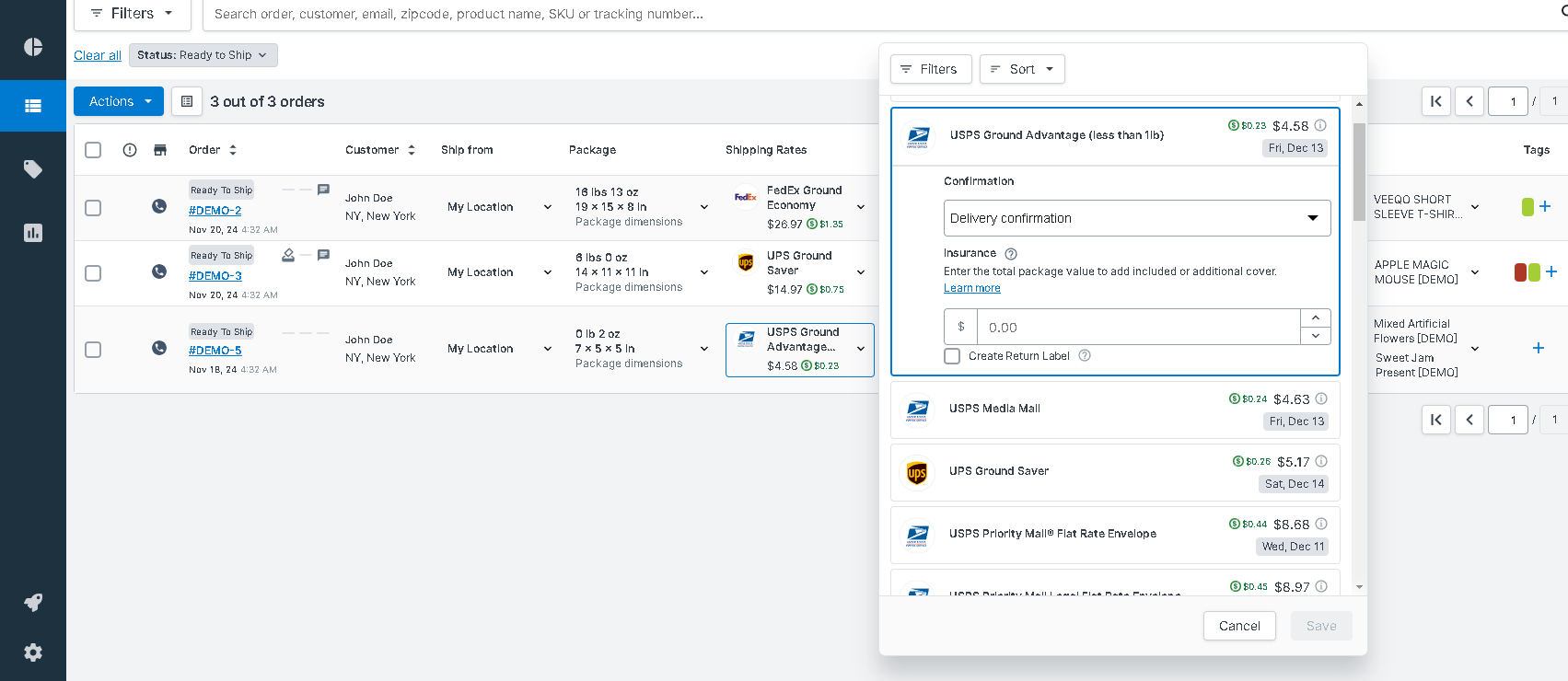Add a tag to the APPLE MAGIC MOUSE row

1551,271
